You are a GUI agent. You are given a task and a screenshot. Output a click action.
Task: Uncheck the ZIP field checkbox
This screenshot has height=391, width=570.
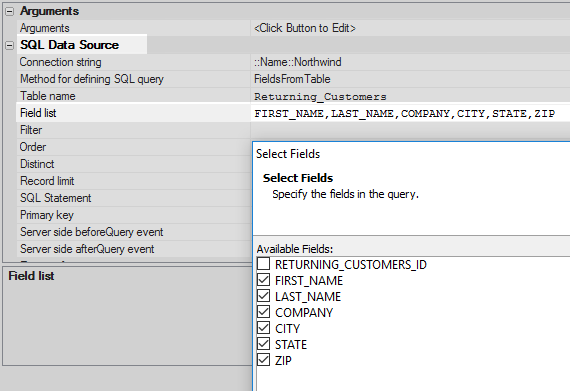click(264, 360)
